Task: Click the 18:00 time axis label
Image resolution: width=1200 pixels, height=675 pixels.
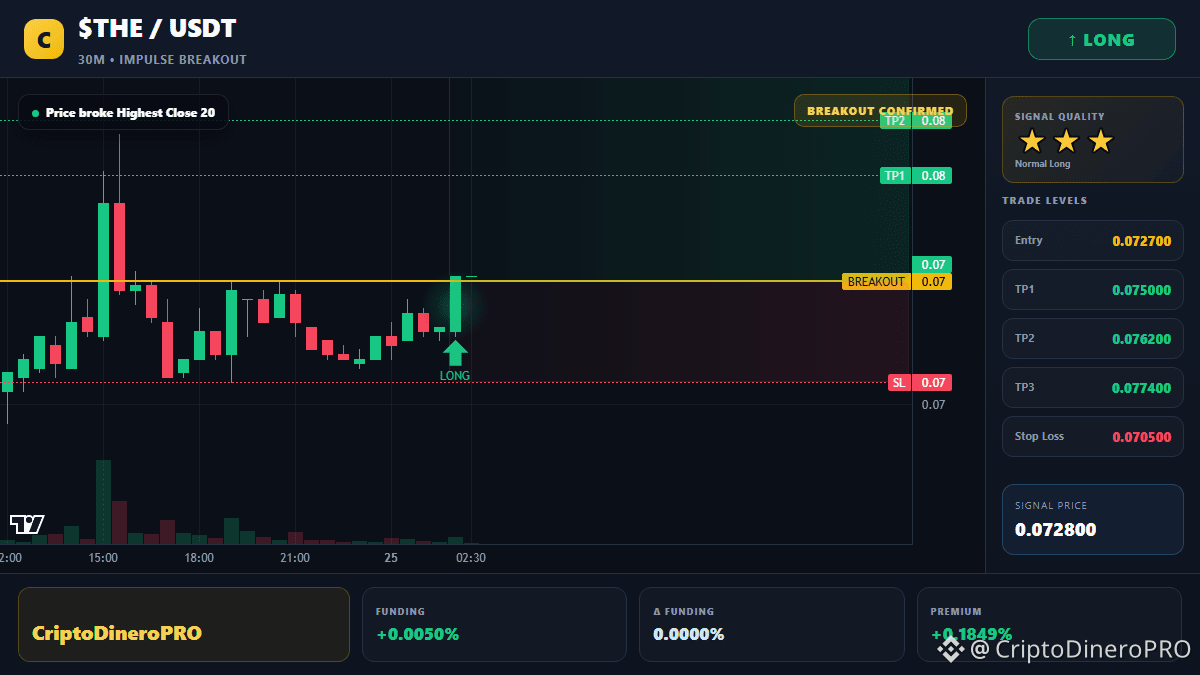Action: pyautogui.click(x=199, y=558)
